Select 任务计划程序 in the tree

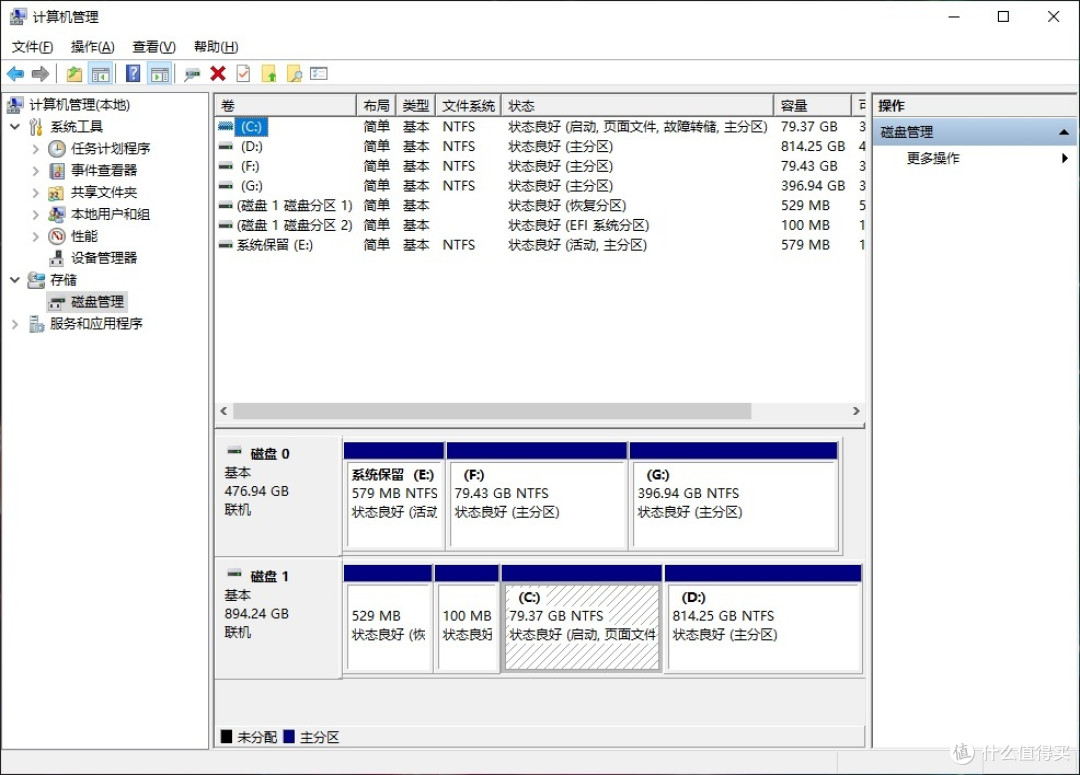tap(110, 149)
